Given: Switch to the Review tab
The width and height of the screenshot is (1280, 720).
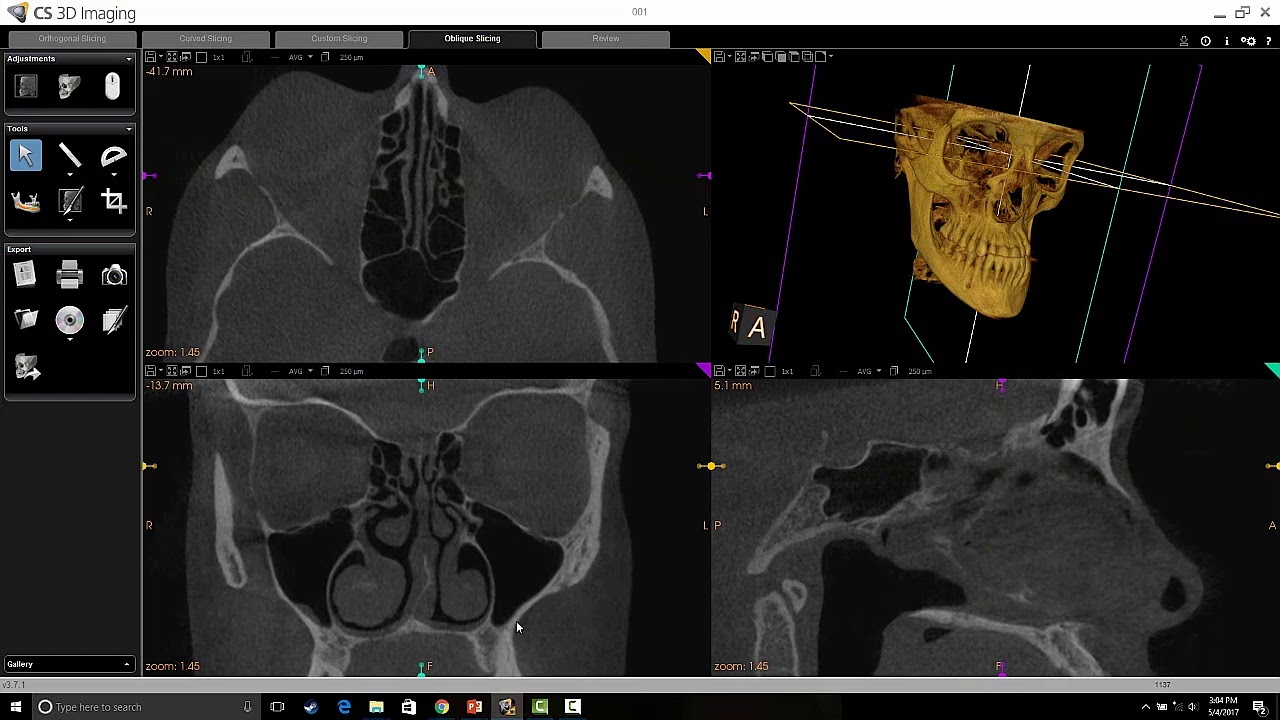Looking at the screenshot, I should click(605, 39).
